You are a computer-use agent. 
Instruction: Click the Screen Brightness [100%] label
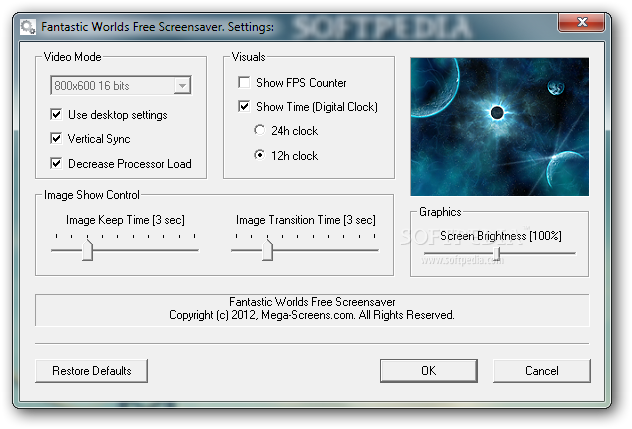[x=501, y=236]
